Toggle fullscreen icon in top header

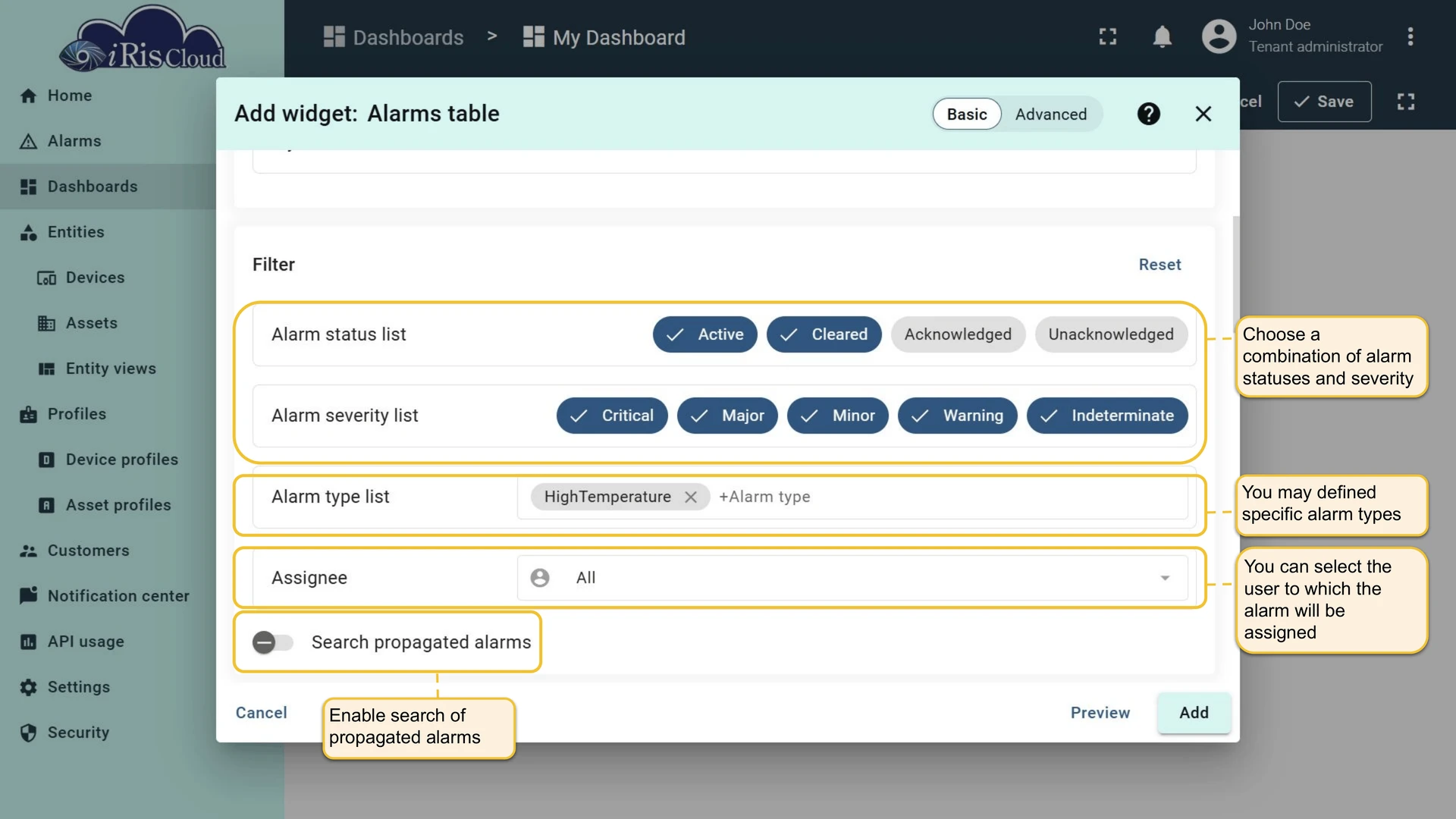[1107, 36]
